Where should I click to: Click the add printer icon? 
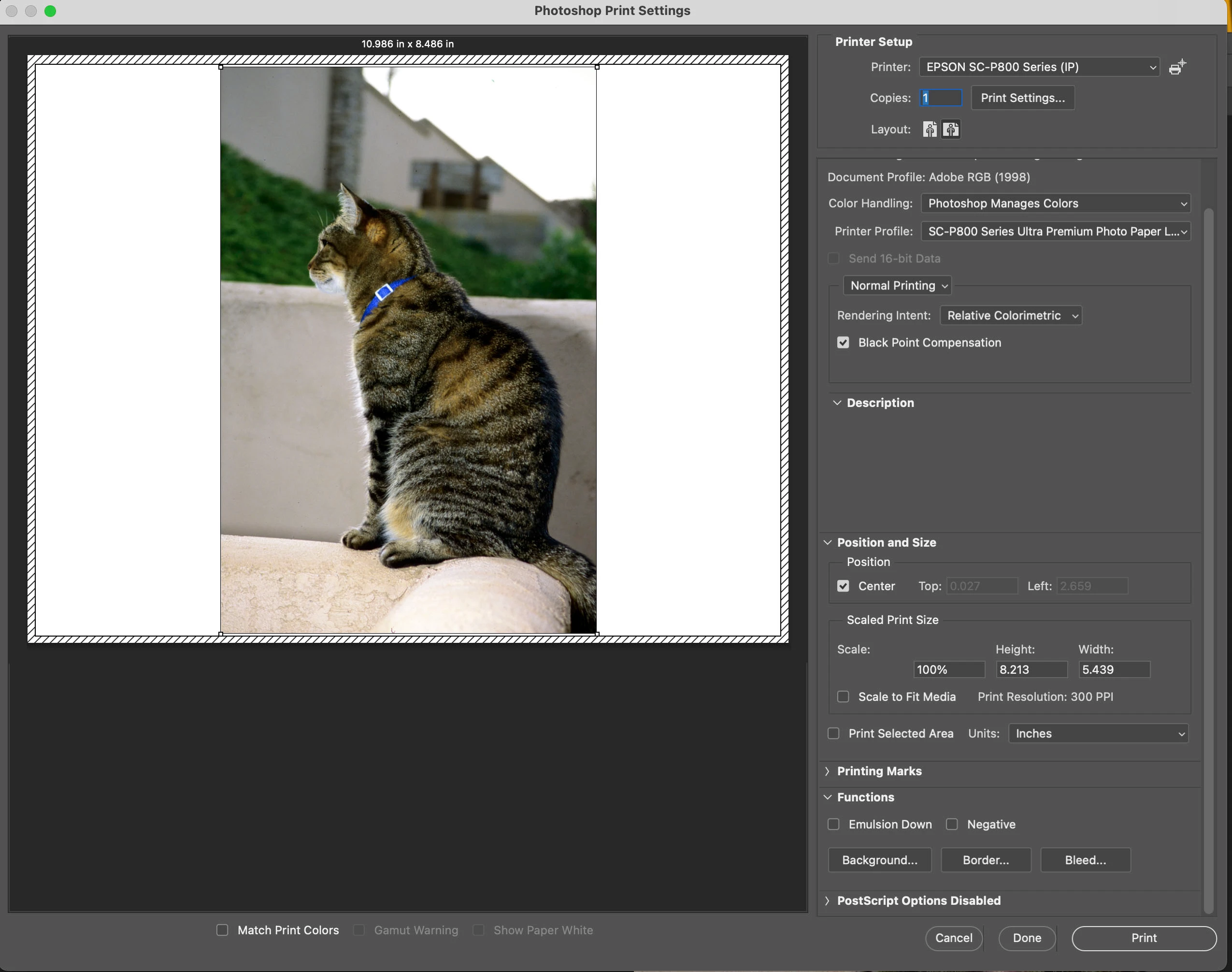[x=1177, y=67]
